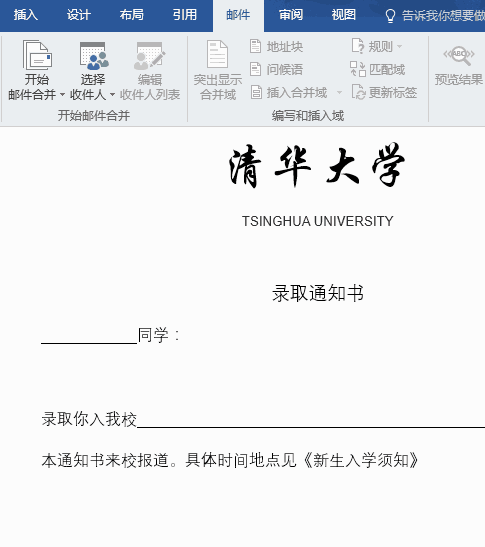This screenshot has width=485, height=547.
Task: Click the Rules (规则) icon
Action: click(357, 46)
